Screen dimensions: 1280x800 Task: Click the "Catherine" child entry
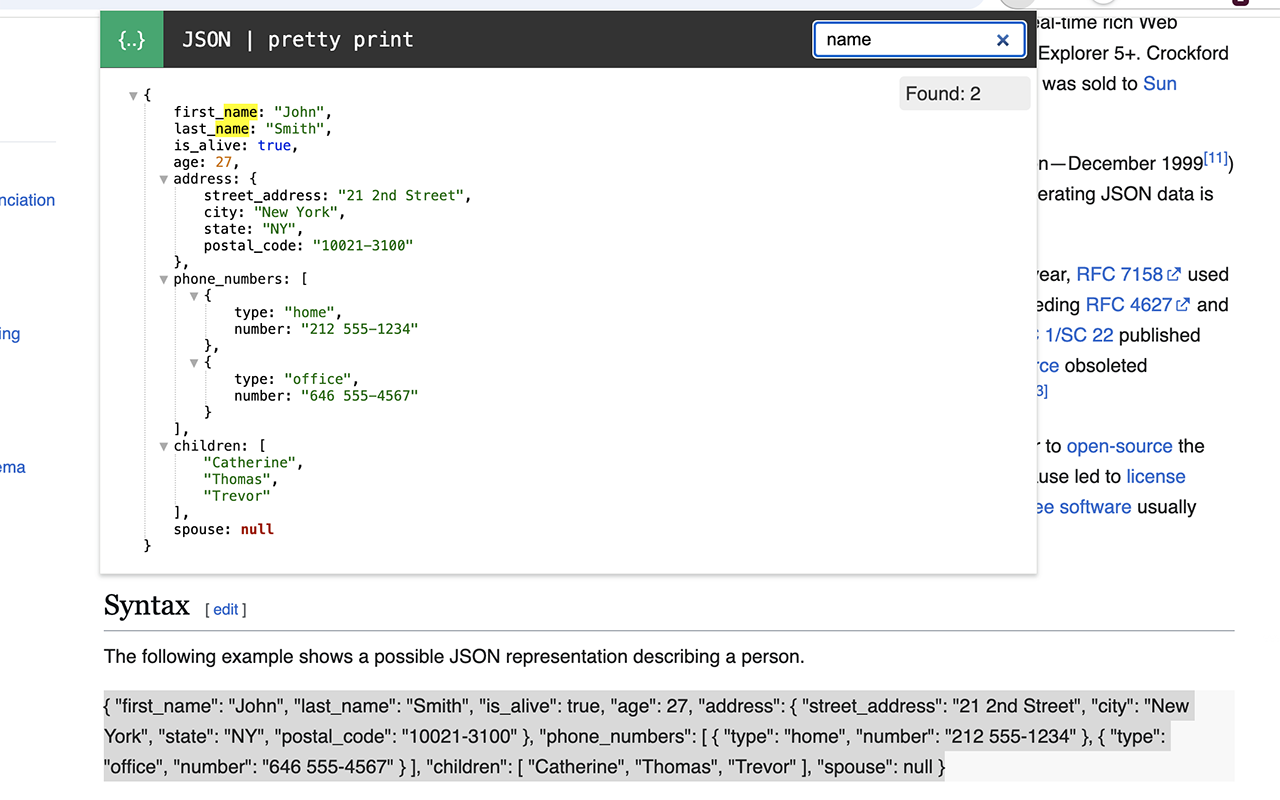coord(249,463)
